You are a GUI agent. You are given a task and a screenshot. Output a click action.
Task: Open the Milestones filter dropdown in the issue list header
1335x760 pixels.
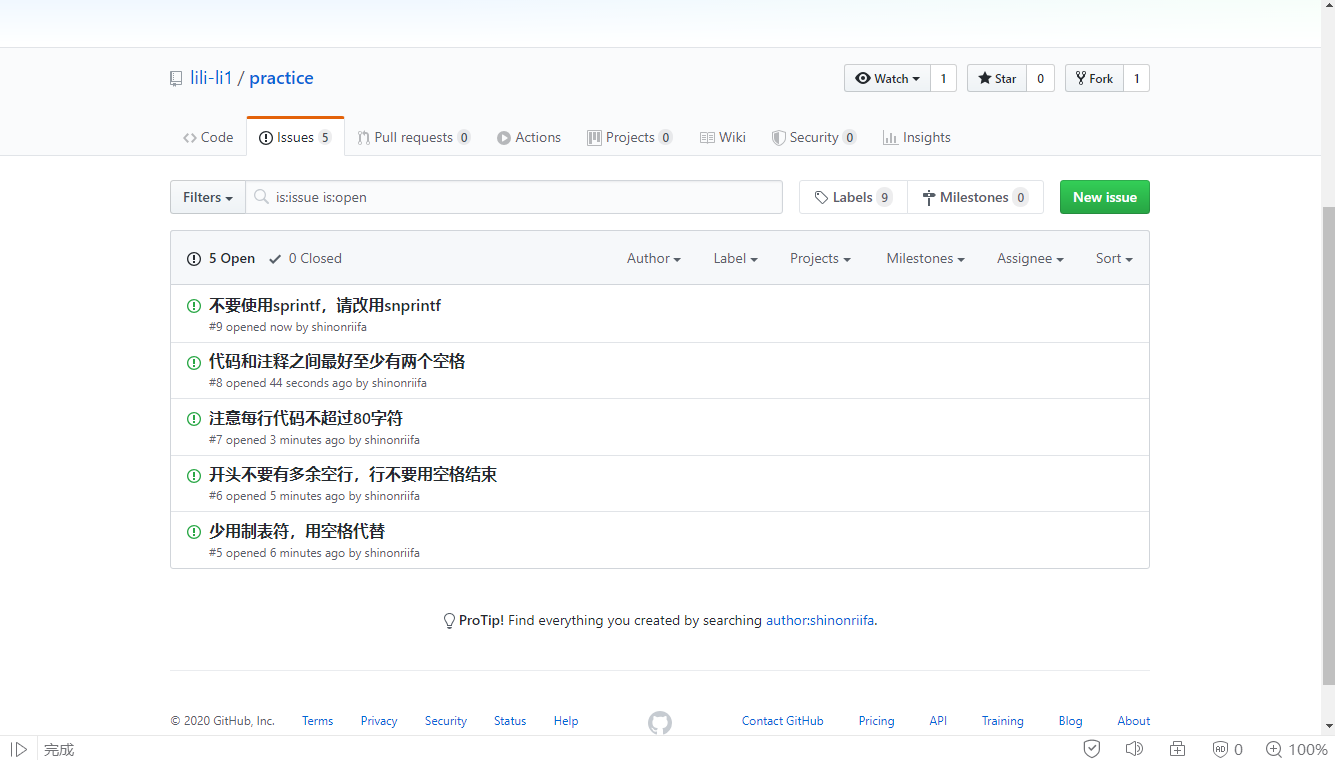point(925,259)
